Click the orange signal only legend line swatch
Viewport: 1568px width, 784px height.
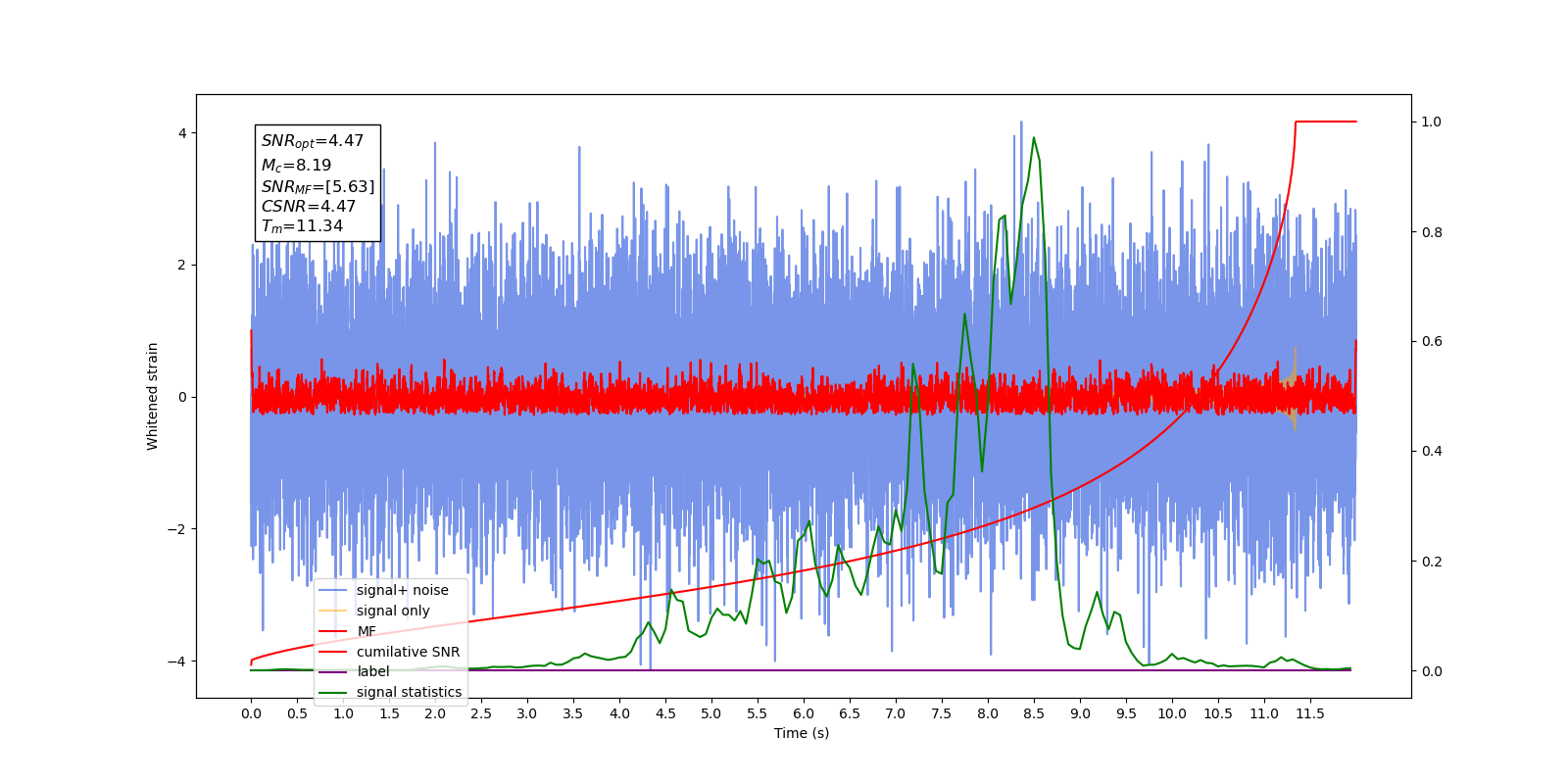(x=334, y=611)
